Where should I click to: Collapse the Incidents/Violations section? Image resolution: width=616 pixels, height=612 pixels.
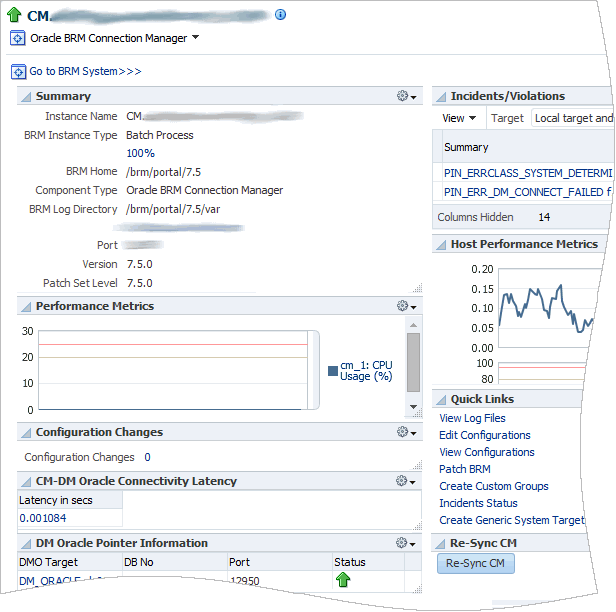coord(441,97)
